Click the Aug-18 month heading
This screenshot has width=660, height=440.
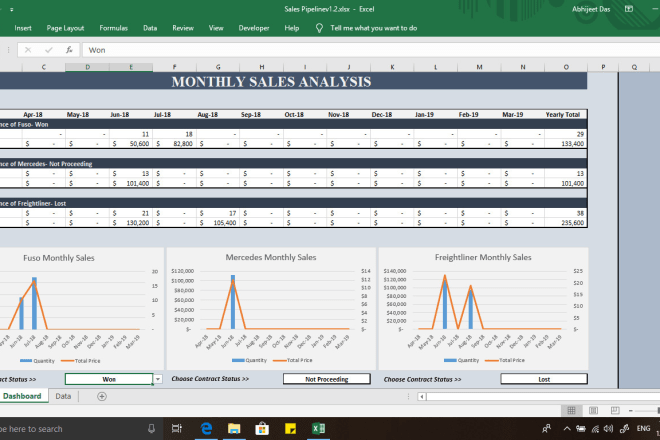coord(208,115)
